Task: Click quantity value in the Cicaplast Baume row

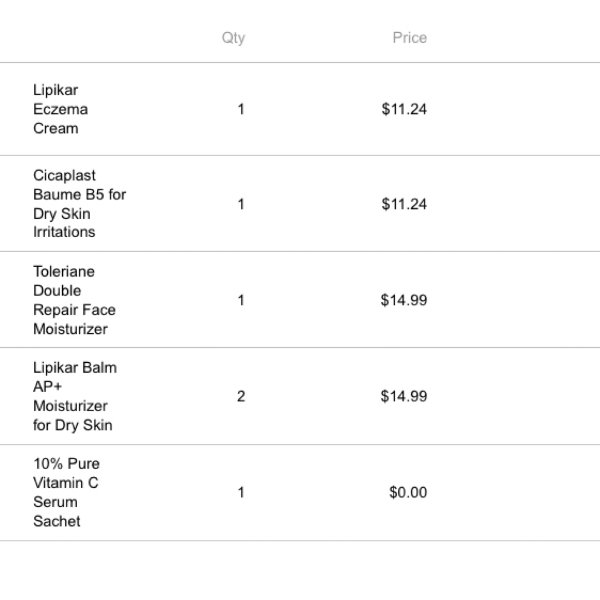Action: (x=241, y=204)
